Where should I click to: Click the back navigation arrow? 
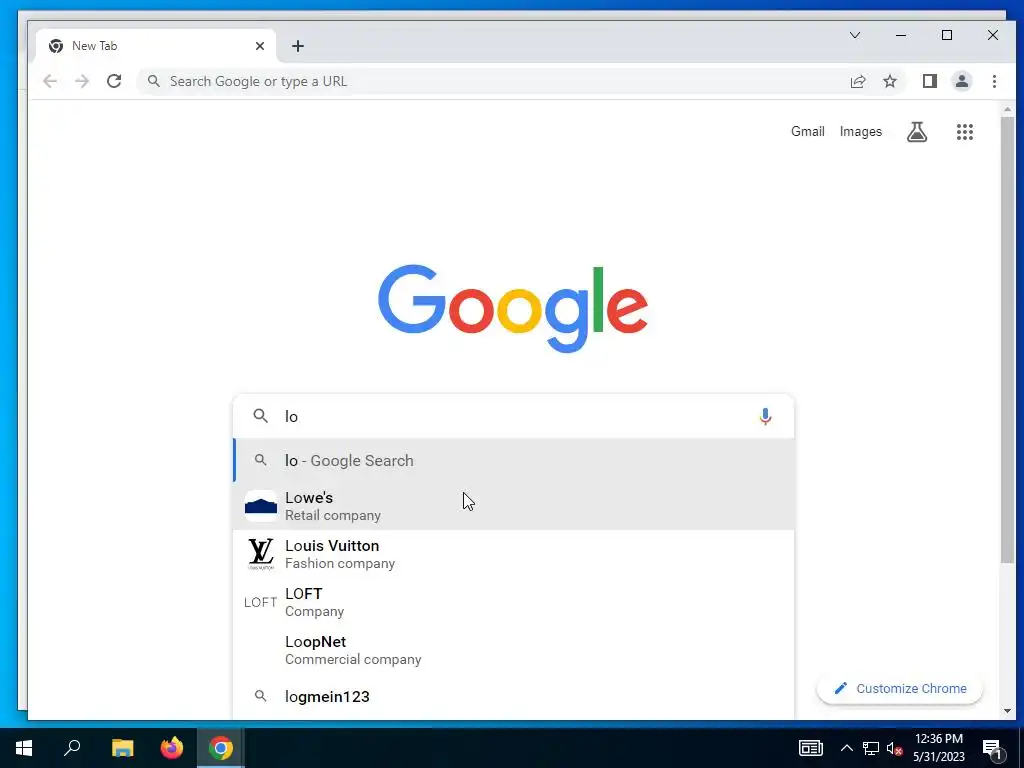pyautogui.click(x=50, y=81)
